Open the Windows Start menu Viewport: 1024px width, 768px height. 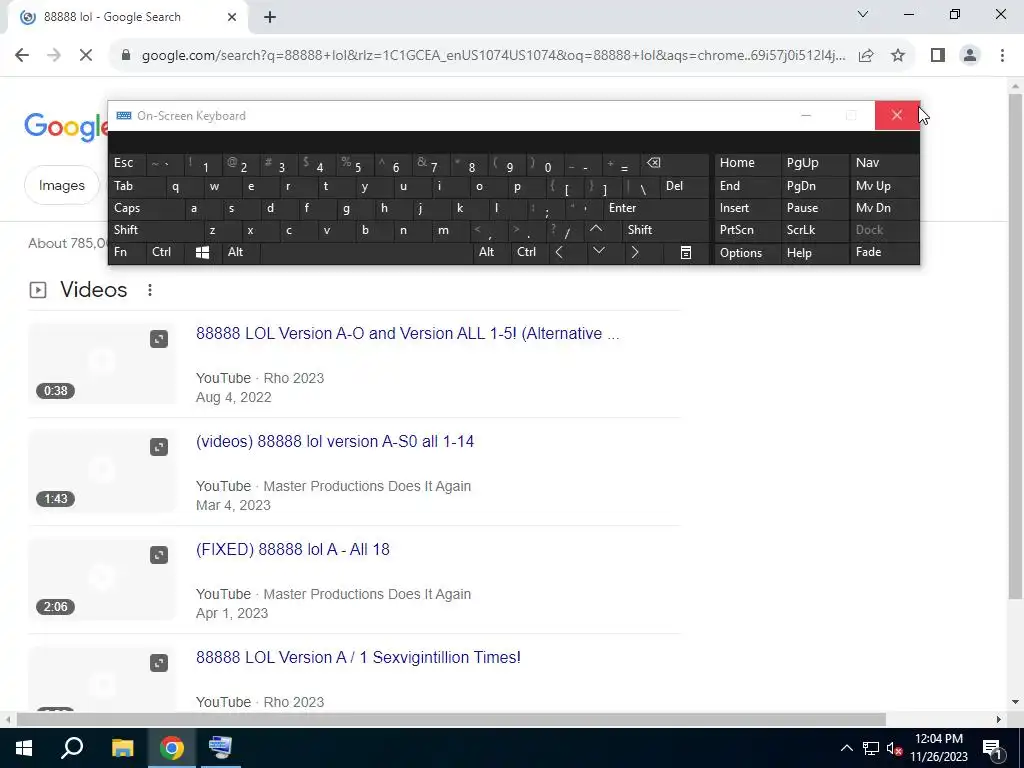24,748
